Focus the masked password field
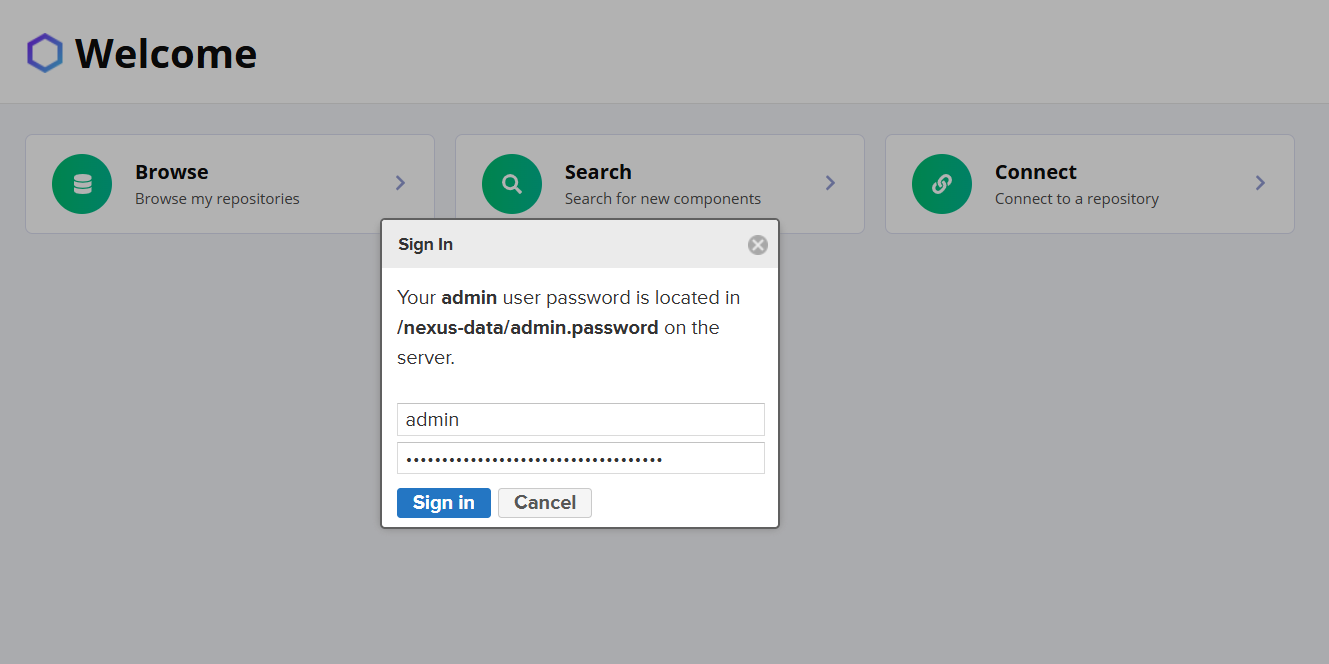The height and width of the screenshot is (664, 1329). pyautogui.click(x=581, y=458)
